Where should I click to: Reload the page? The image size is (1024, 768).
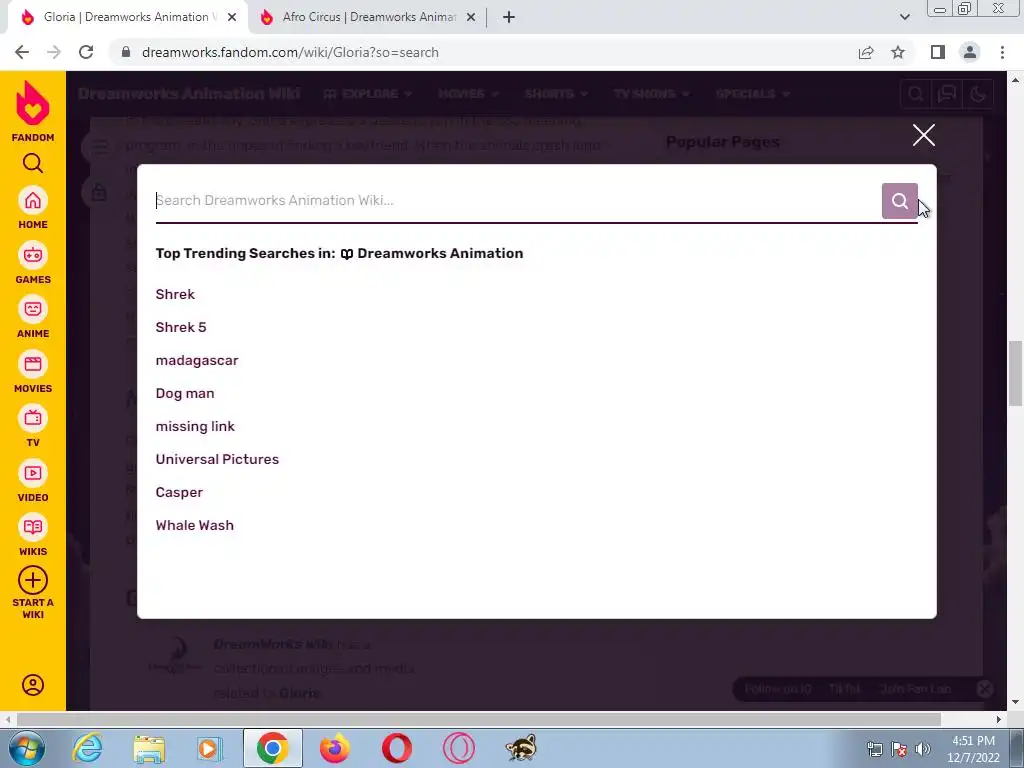[86, 52]
